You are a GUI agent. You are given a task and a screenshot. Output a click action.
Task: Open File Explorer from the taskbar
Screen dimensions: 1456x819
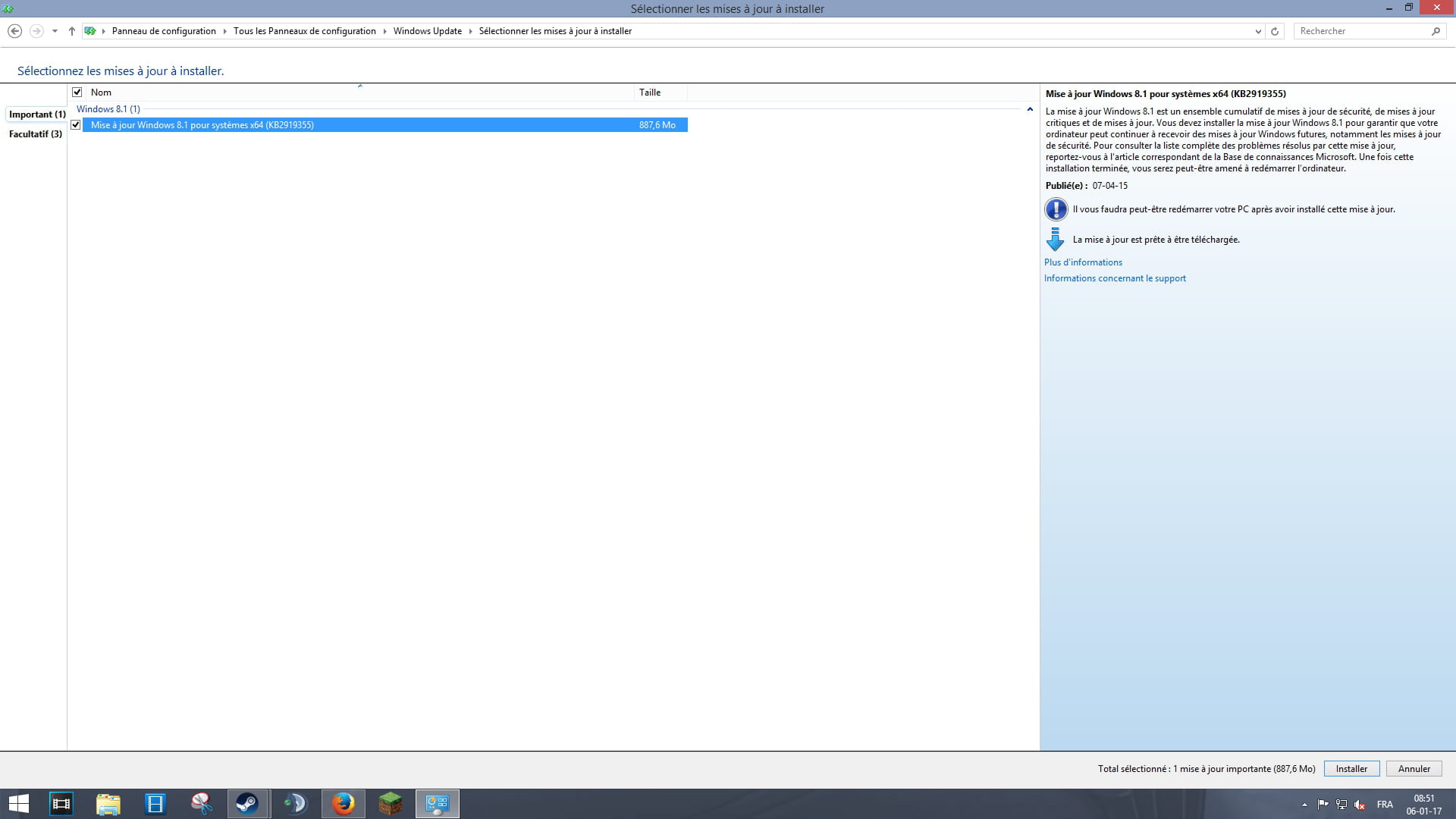tap(108, 804)
